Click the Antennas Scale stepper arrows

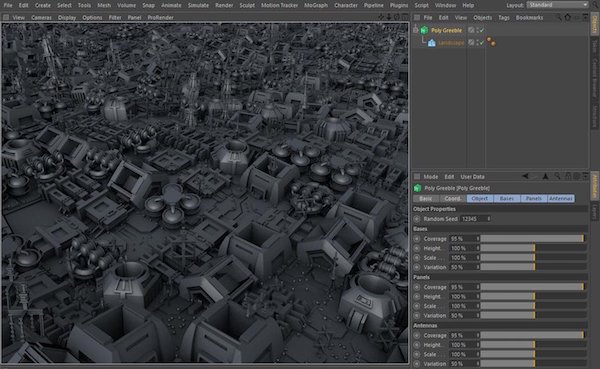[478, 354]
